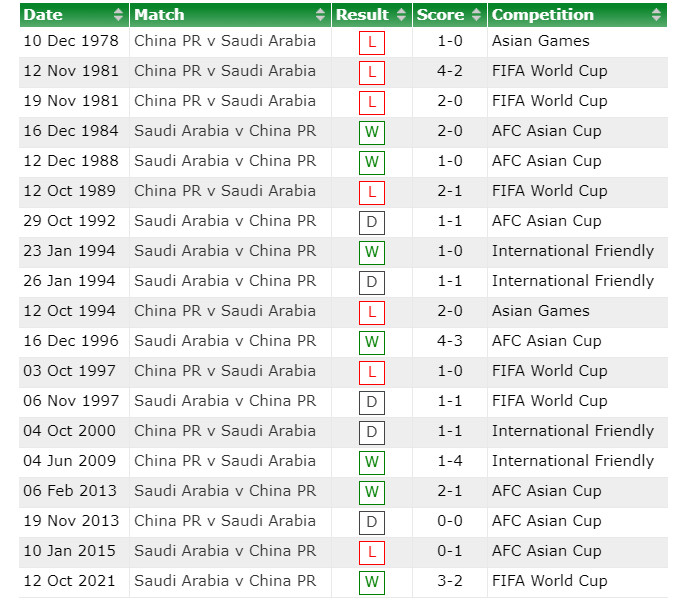Click the D badge for 29 Oct 1992
691x604 pixels.
point(372,222)
